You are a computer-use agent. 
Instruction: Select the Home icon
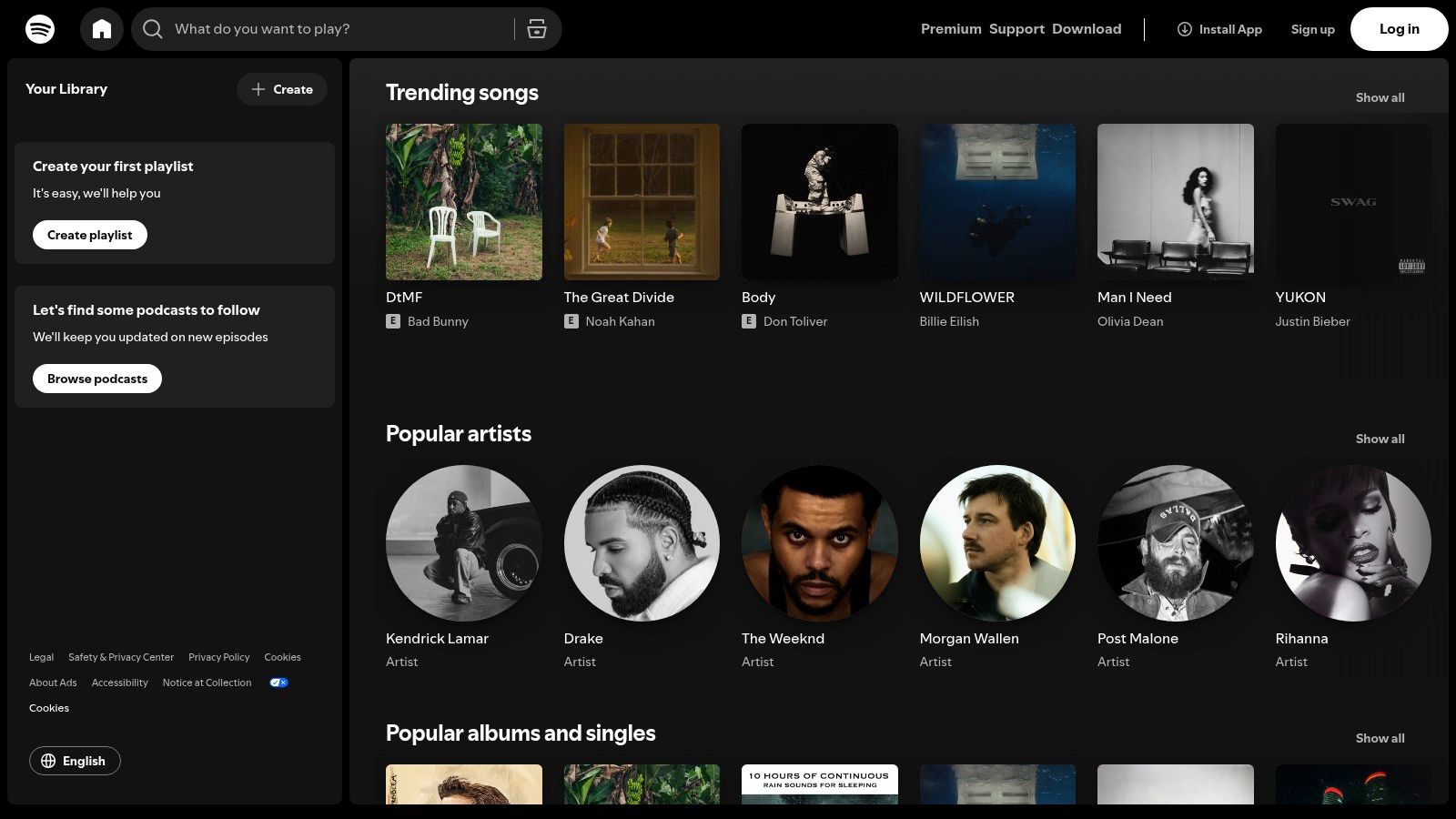102,28
